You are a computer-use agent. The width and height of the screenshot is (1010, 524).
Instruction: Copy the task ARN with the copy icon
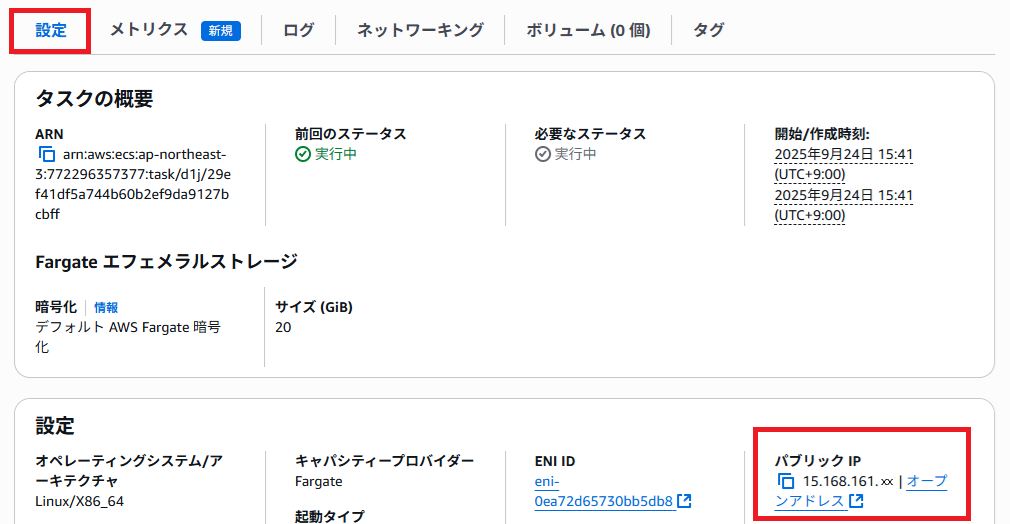click(46, 155)
